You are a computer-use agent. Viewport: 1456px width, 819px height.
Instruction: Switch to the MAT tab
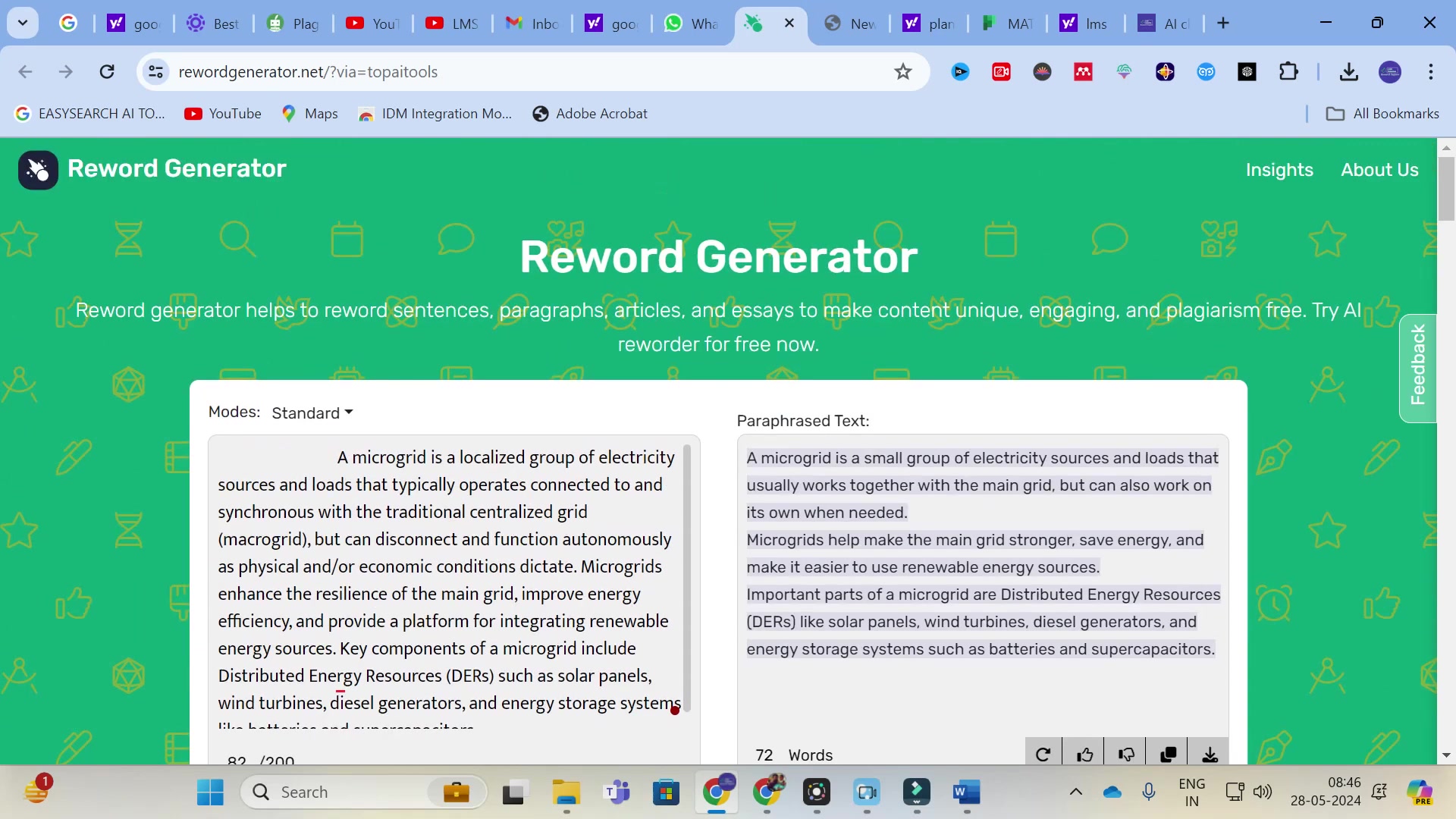1009,24
